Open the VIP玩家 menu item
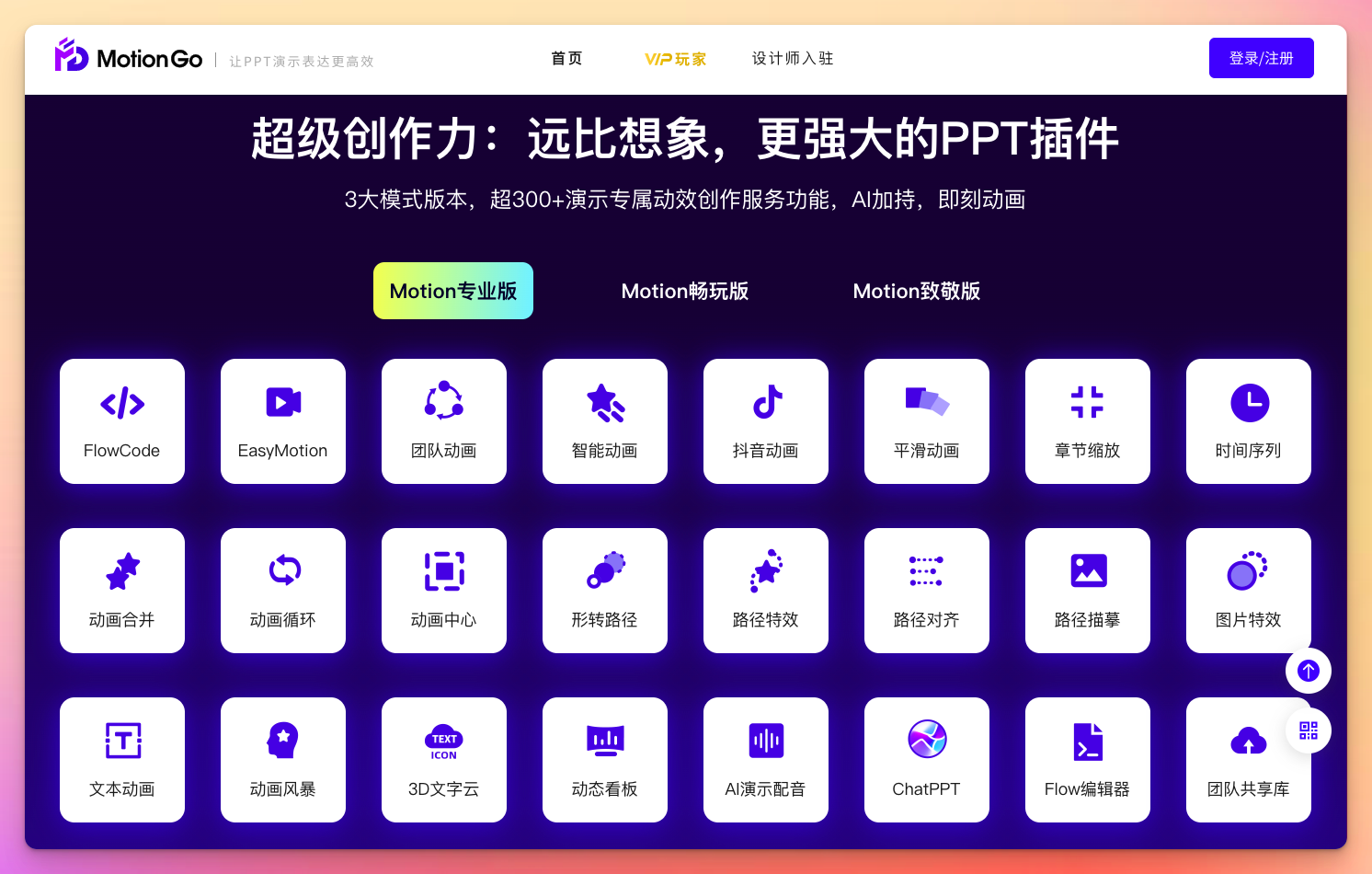This screenshot has width=1372, height=874. (x=675, y=58)
